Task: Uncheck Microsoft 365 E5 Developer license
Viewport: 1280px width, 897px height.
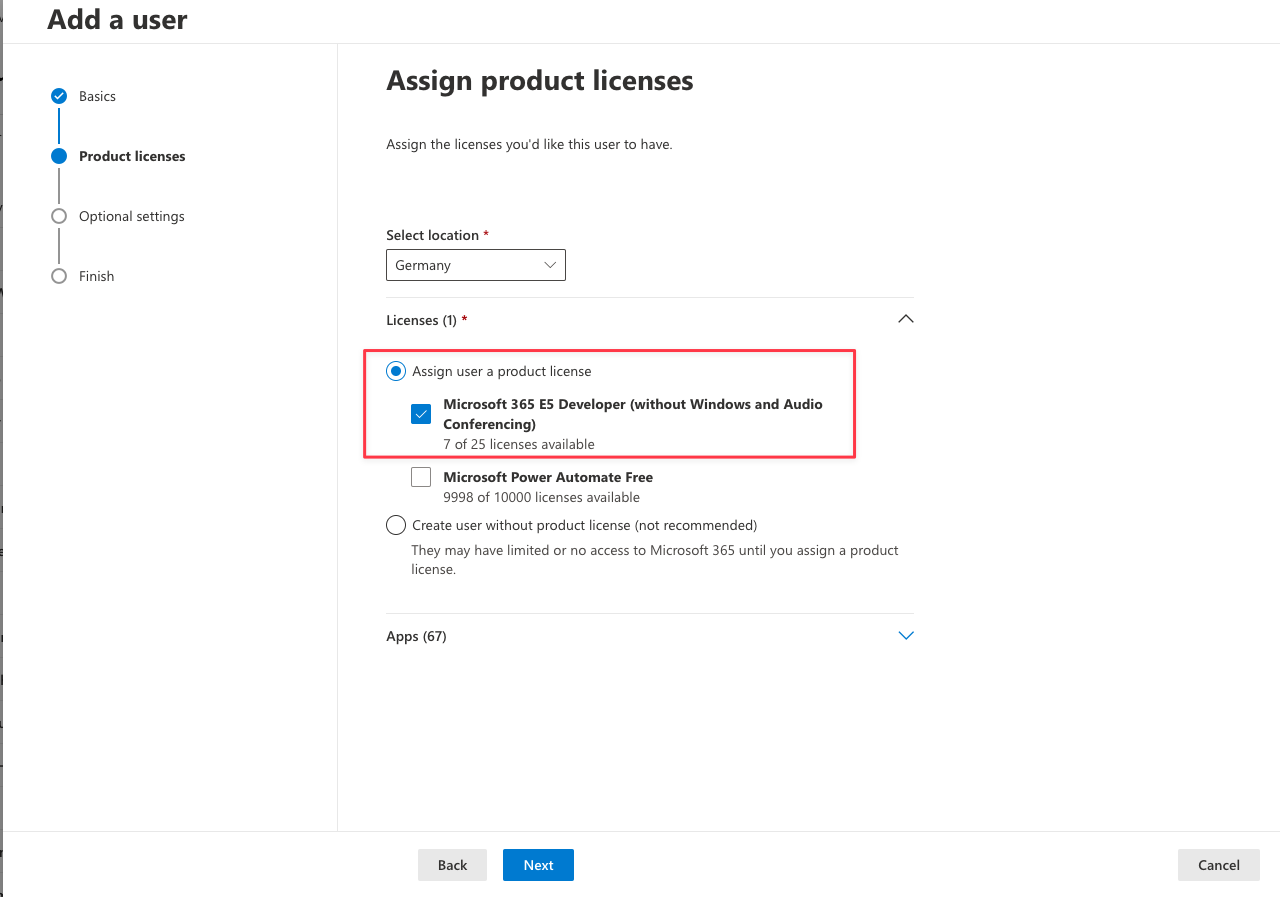Action: pyautogui.click(x=421, y=414)
